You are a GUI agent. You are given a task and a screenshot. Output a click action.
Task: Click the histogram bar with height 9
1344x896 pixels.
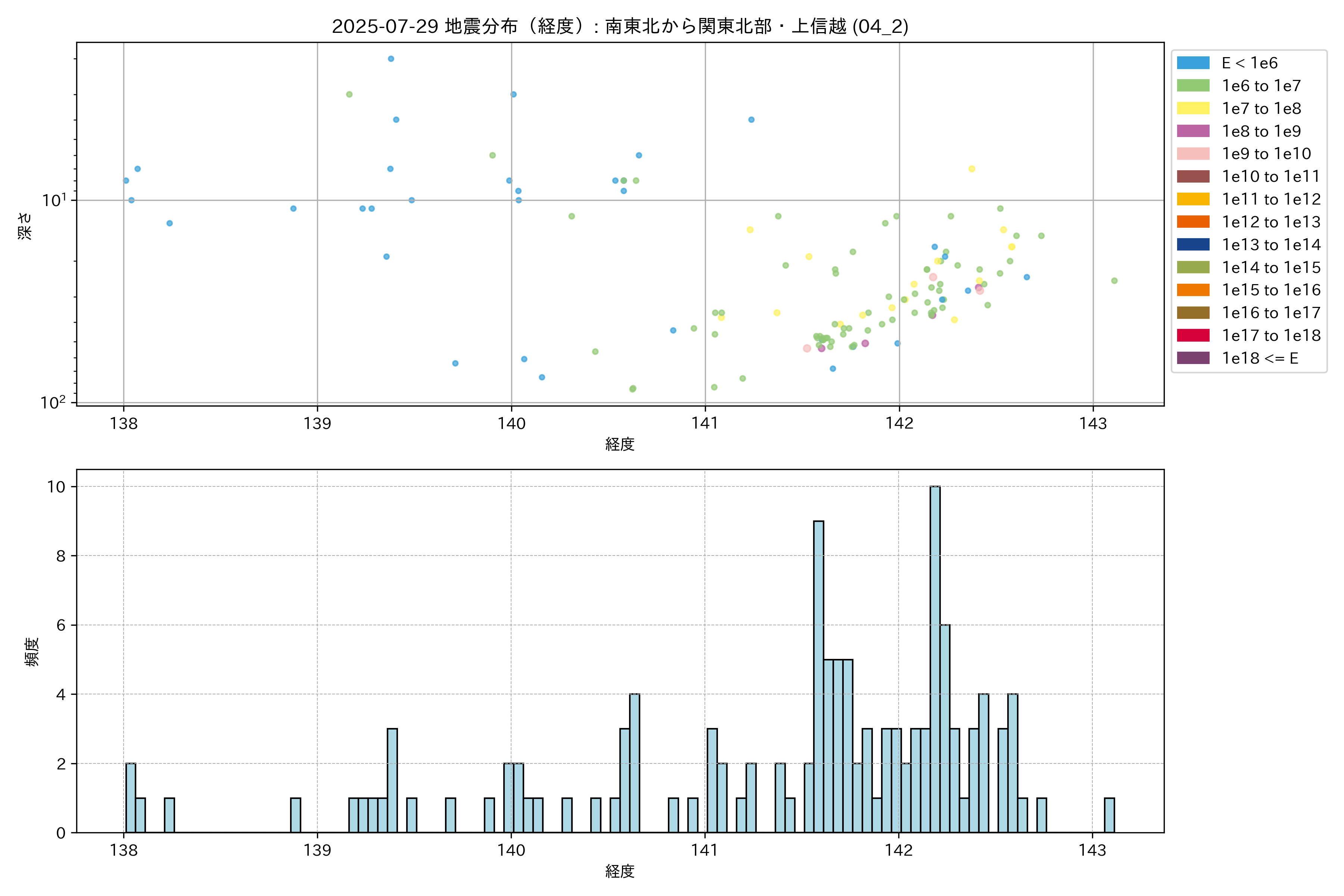[818, 676]
